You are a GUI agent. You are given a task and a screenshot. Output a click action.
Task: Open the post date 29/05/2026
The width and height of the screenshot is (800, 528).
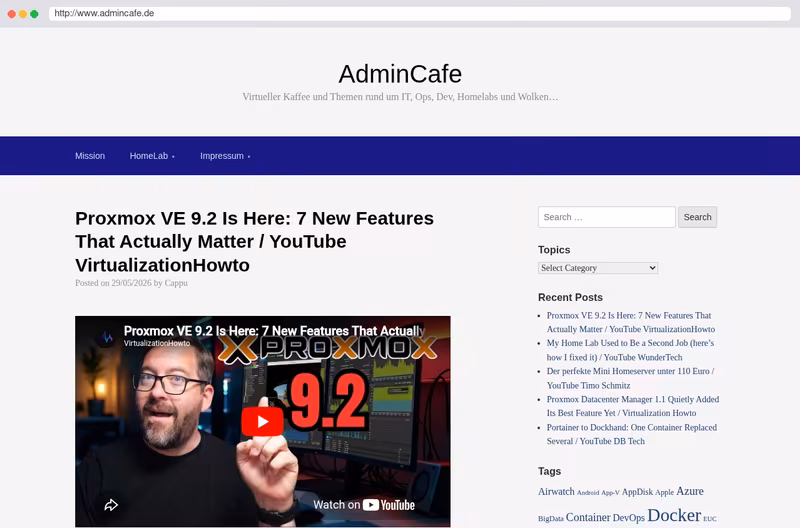coord(132,283)
